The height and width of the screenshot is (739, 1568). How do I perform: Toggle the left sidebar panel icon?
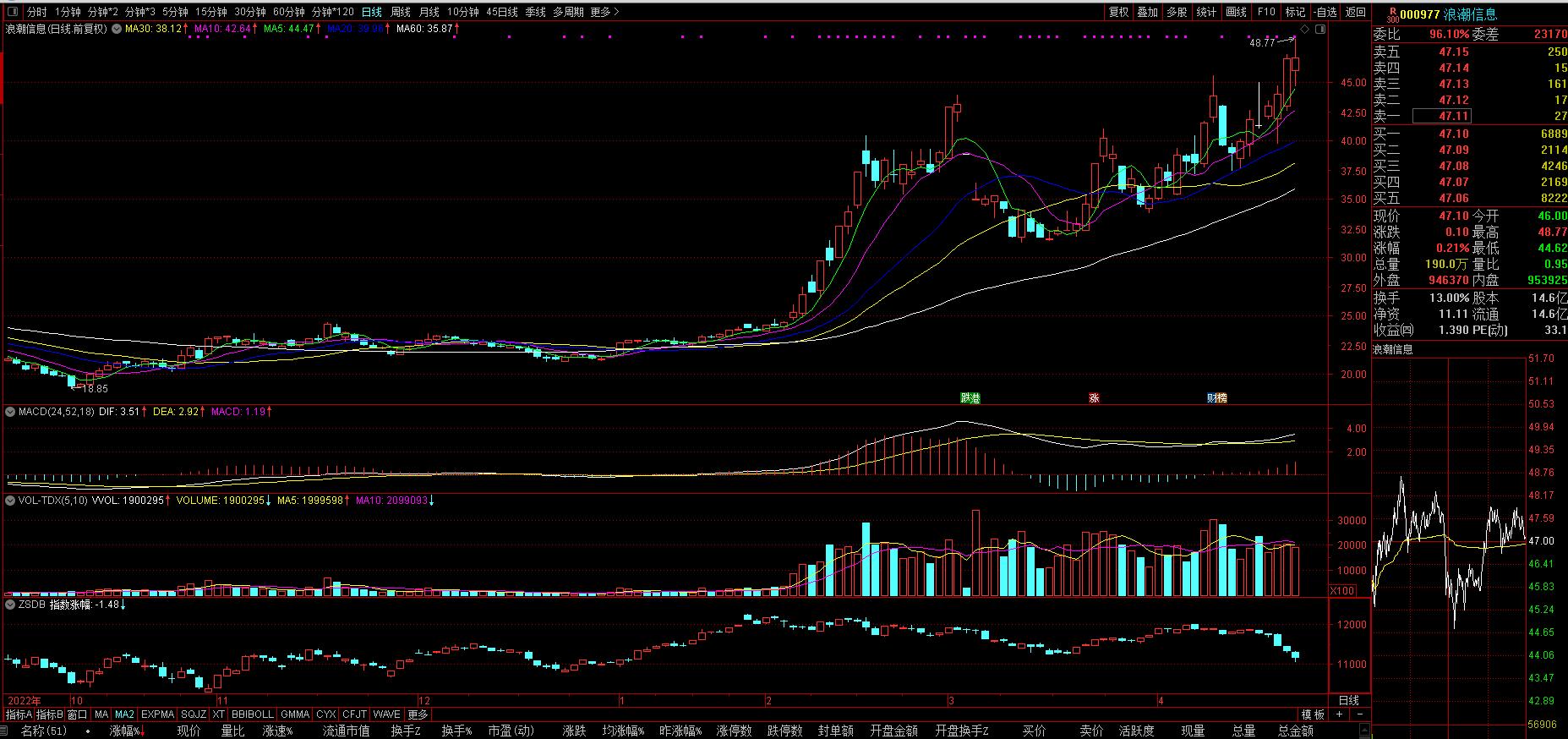click(x=12, y=12)
